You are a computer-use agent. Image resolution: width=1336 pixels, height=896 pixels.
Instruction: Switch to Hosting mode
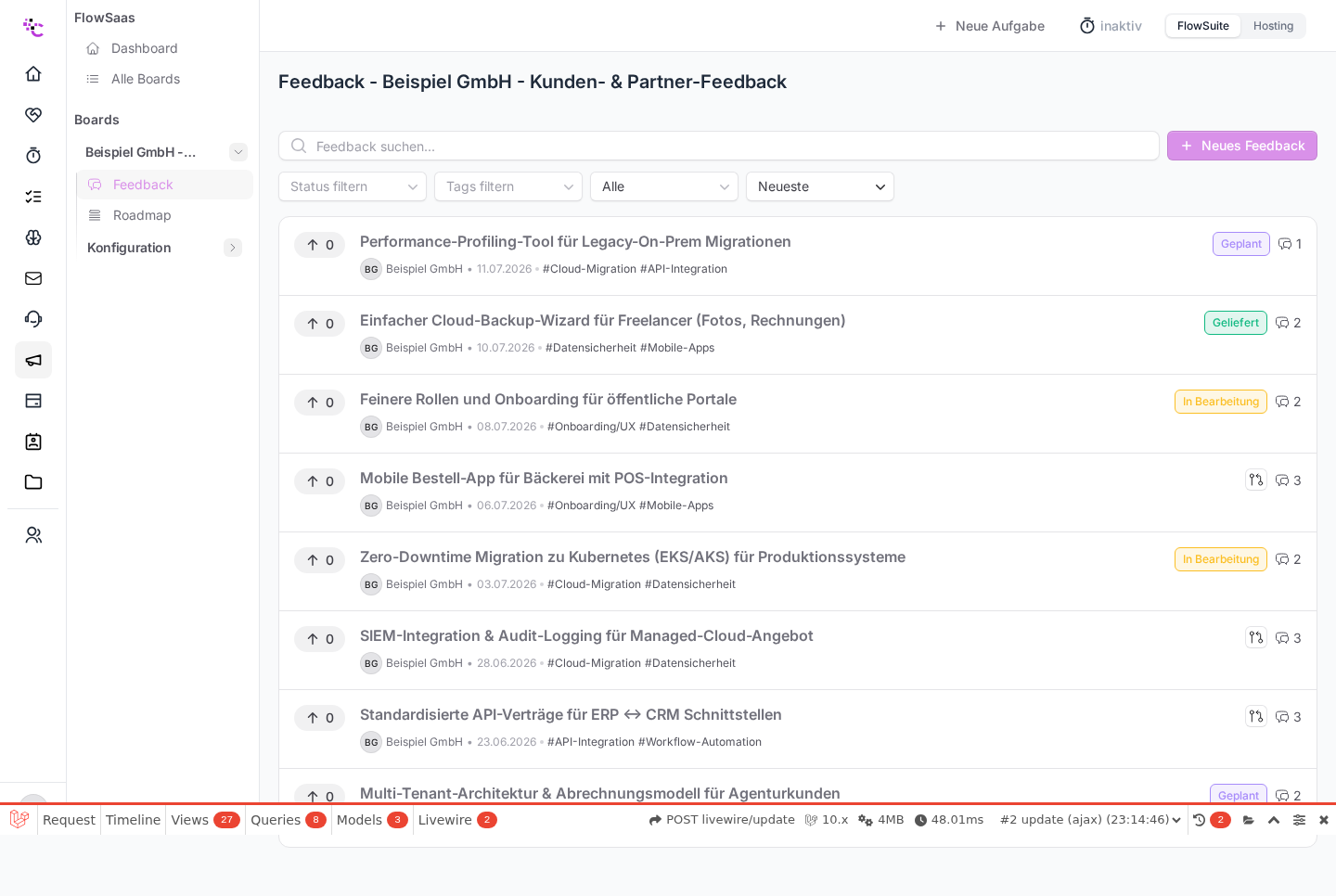[1273, 26]
